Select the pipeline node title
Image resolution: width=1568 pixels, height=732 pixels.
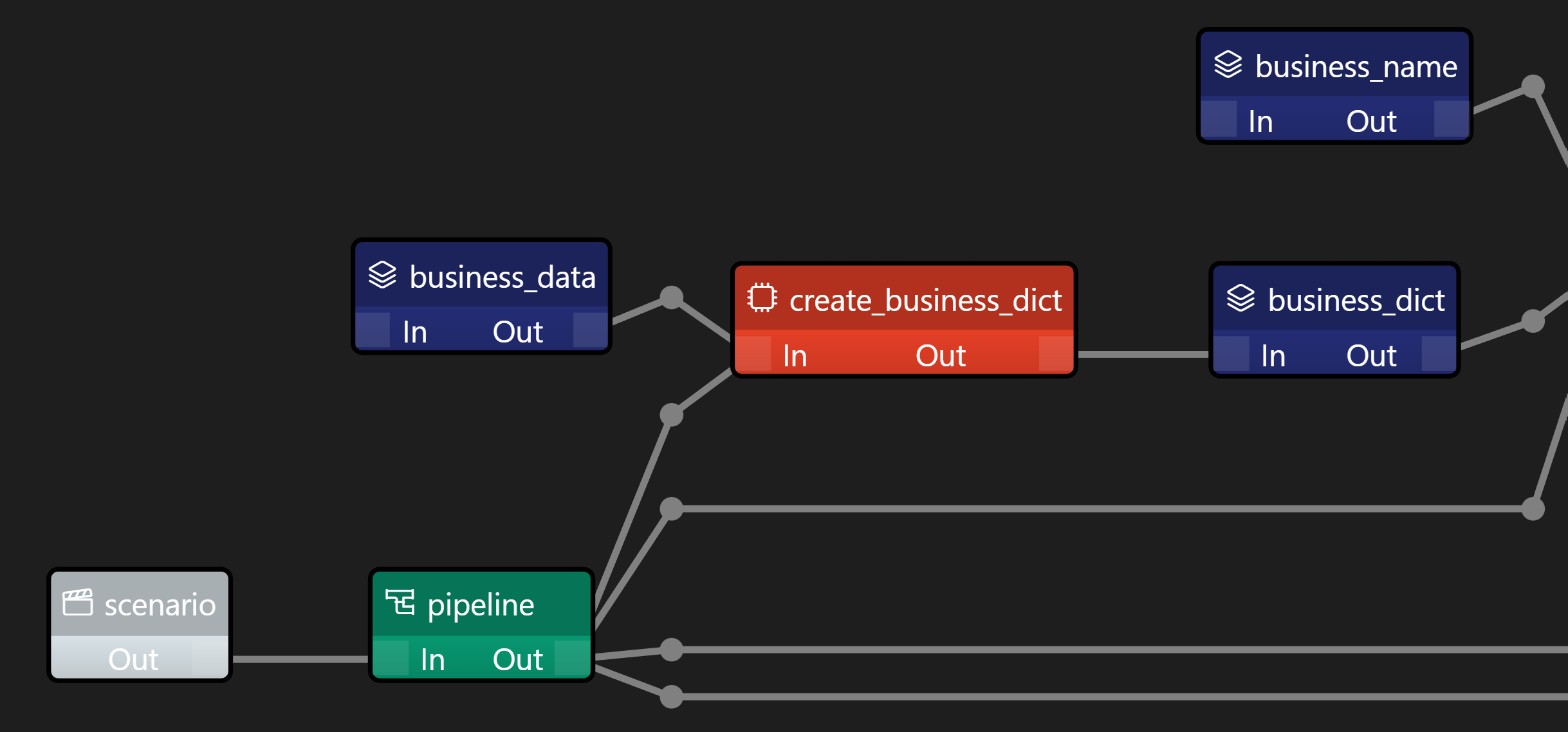481,605
